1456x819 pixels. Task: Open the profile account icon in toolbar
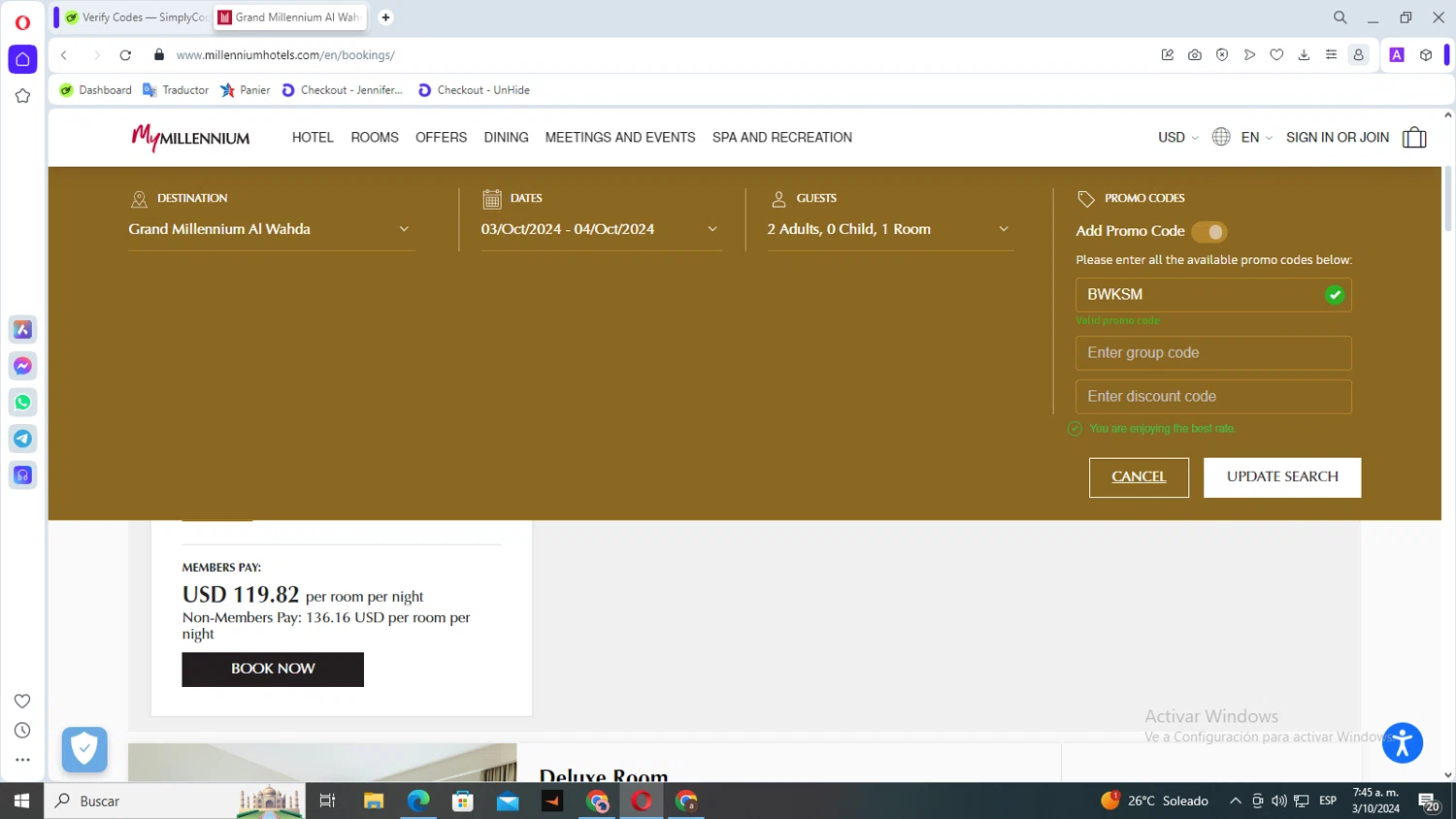(x=1359, y=55)
